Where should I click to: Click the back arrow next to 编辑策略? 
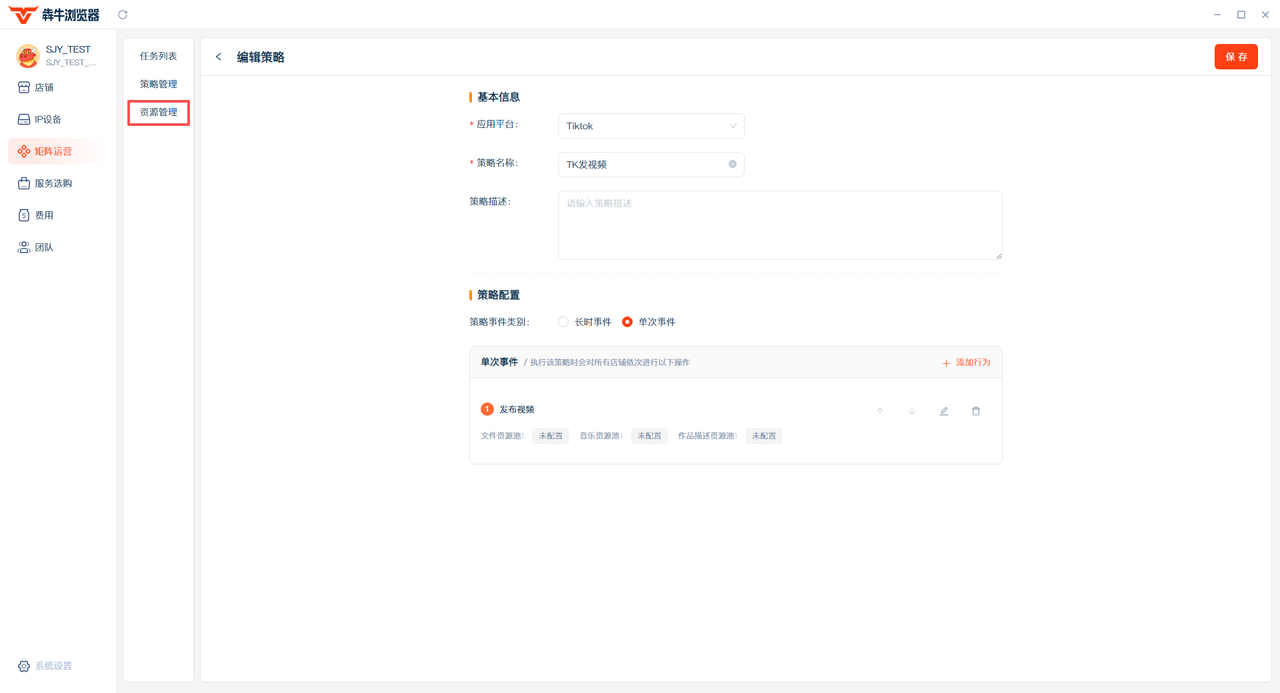coord(219,57)
